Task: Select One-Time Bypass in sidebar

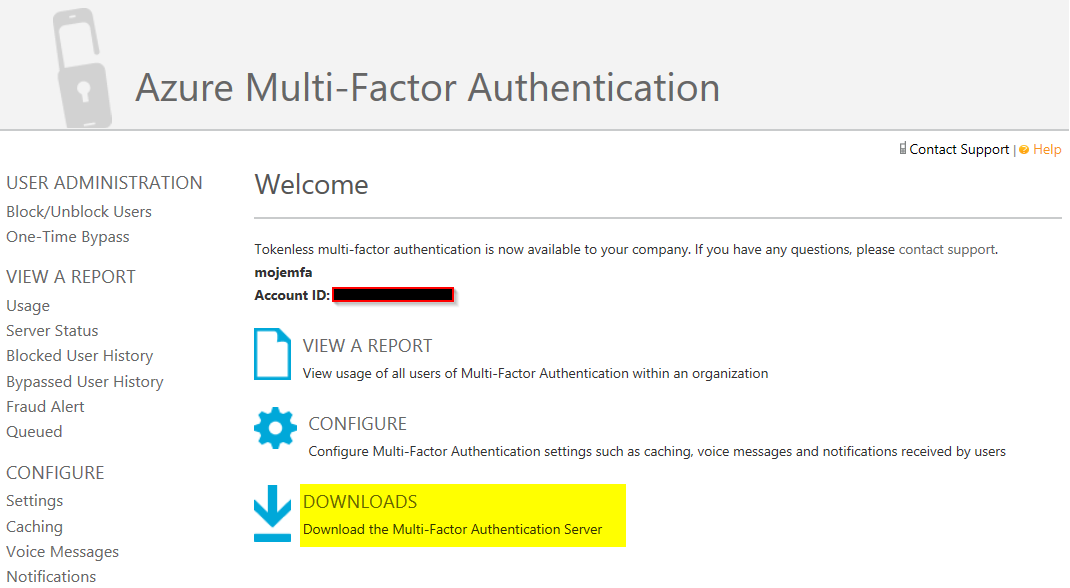Action: click(x=68, y=237)
